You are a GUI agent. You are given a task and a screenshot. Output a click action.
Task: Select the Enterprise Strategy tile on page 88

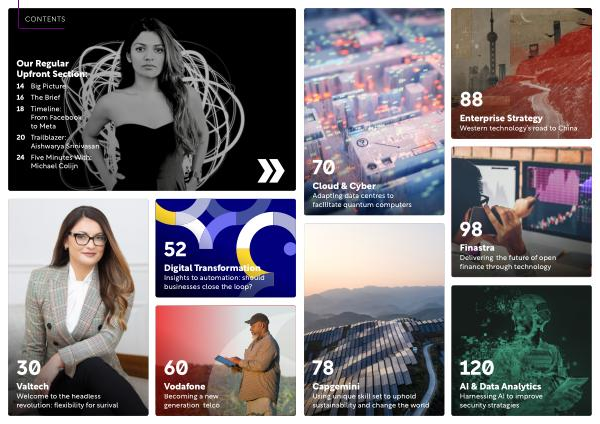[521, 73]
